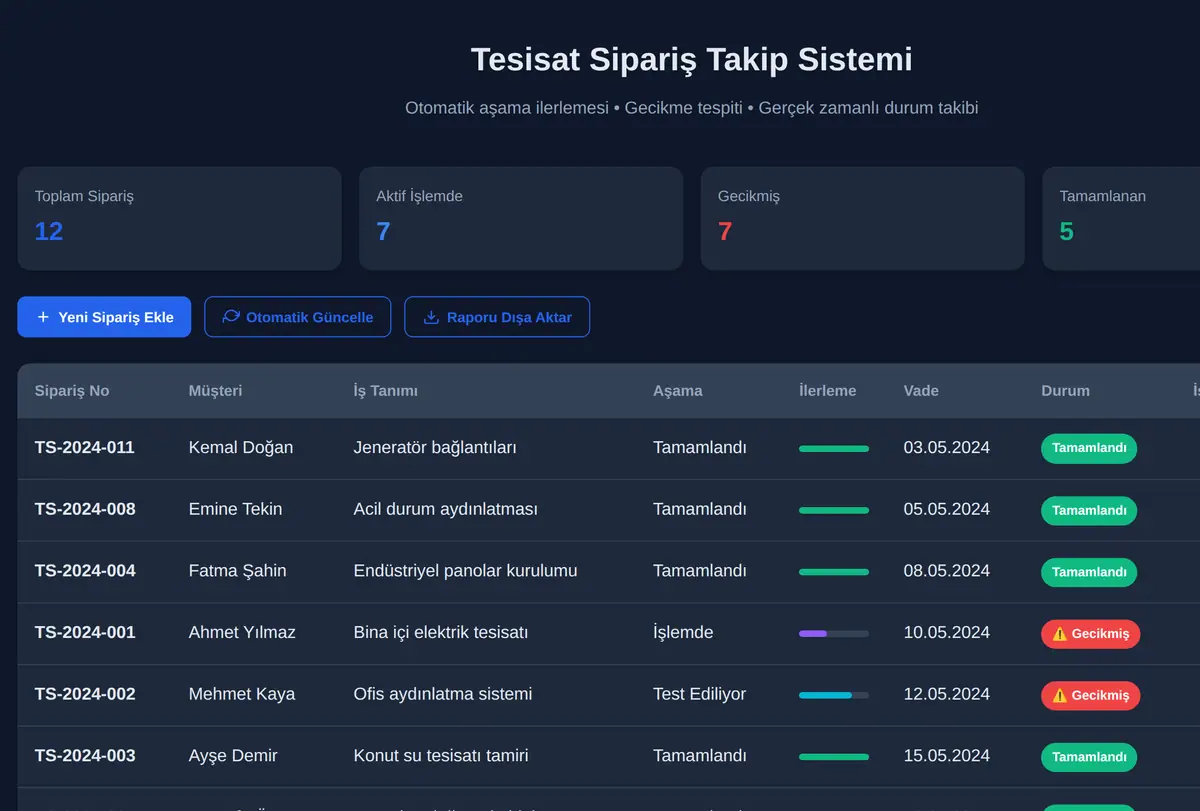The image size is (1200, 811).
Task: Export the report via Raporu Dışa Aktar
Action: tap(497, 317)
